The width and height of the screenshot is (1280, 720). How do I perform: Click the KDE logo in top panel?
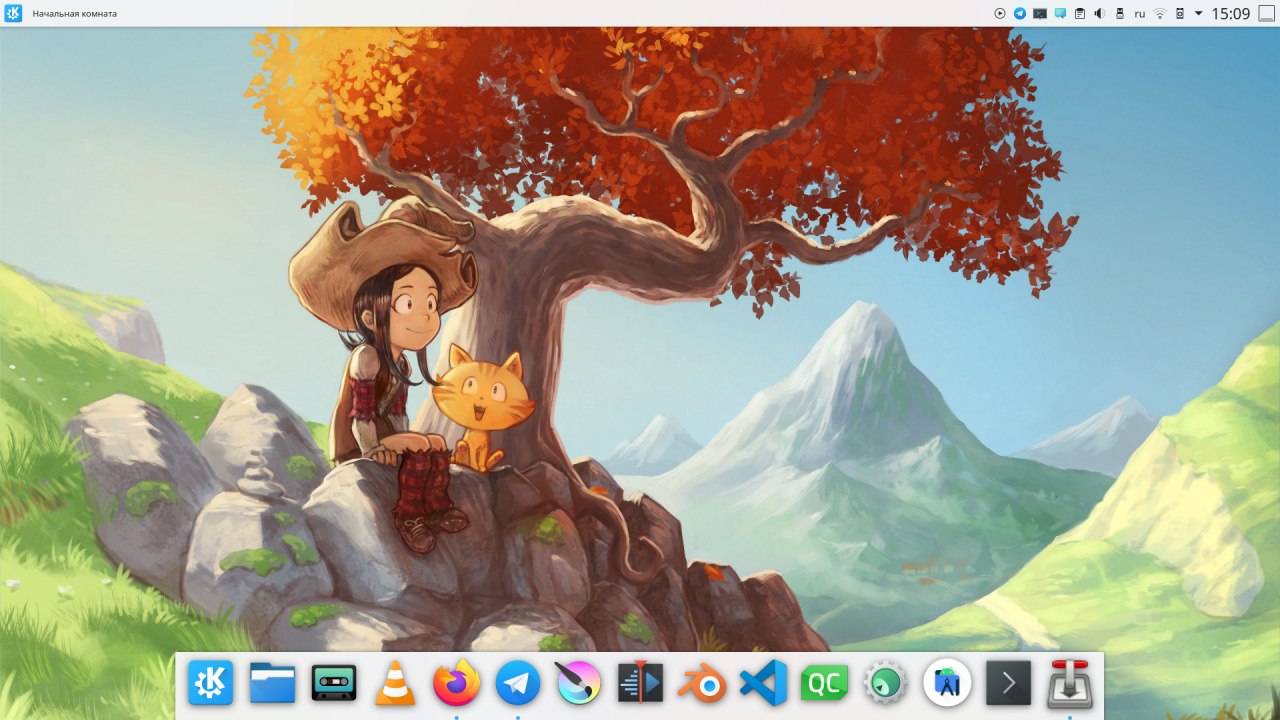click(x=13, y=13)
